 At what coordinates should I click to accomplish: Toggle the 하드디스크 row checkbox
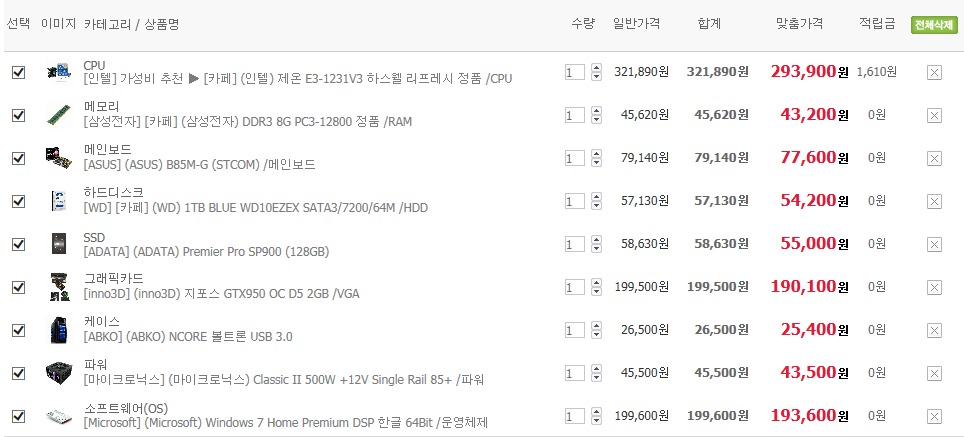tap(18, 202)
